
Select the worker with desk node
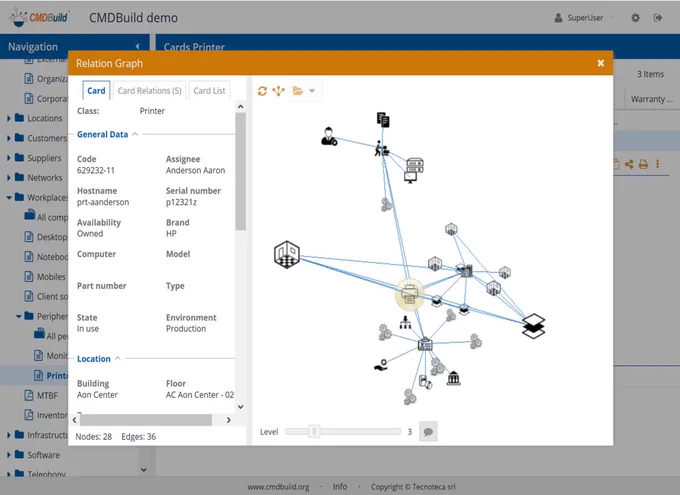(x=382, y=148)
